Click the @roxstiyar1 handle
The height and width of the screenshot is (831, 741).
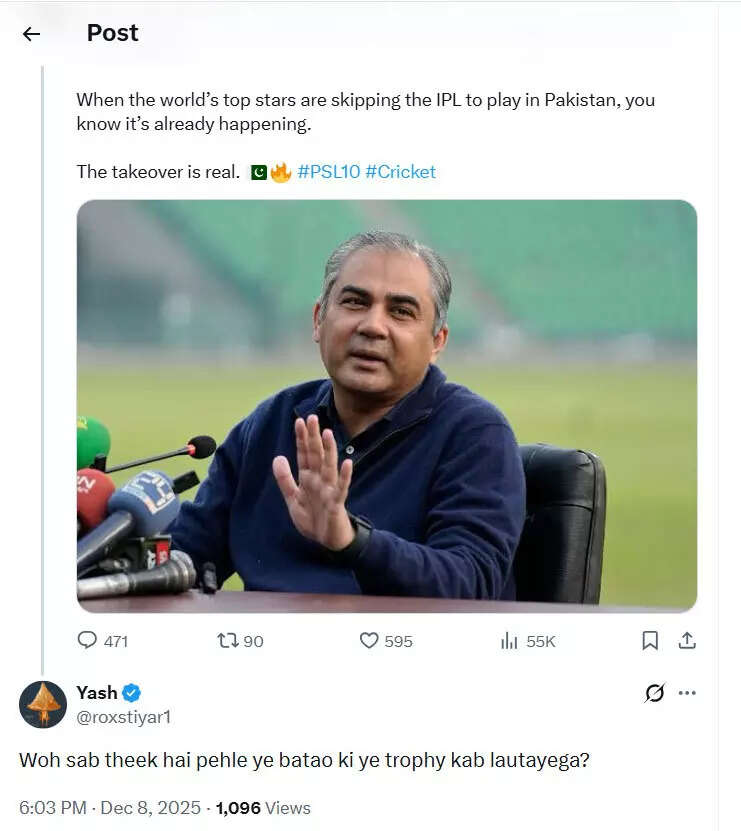pos(123,717)
